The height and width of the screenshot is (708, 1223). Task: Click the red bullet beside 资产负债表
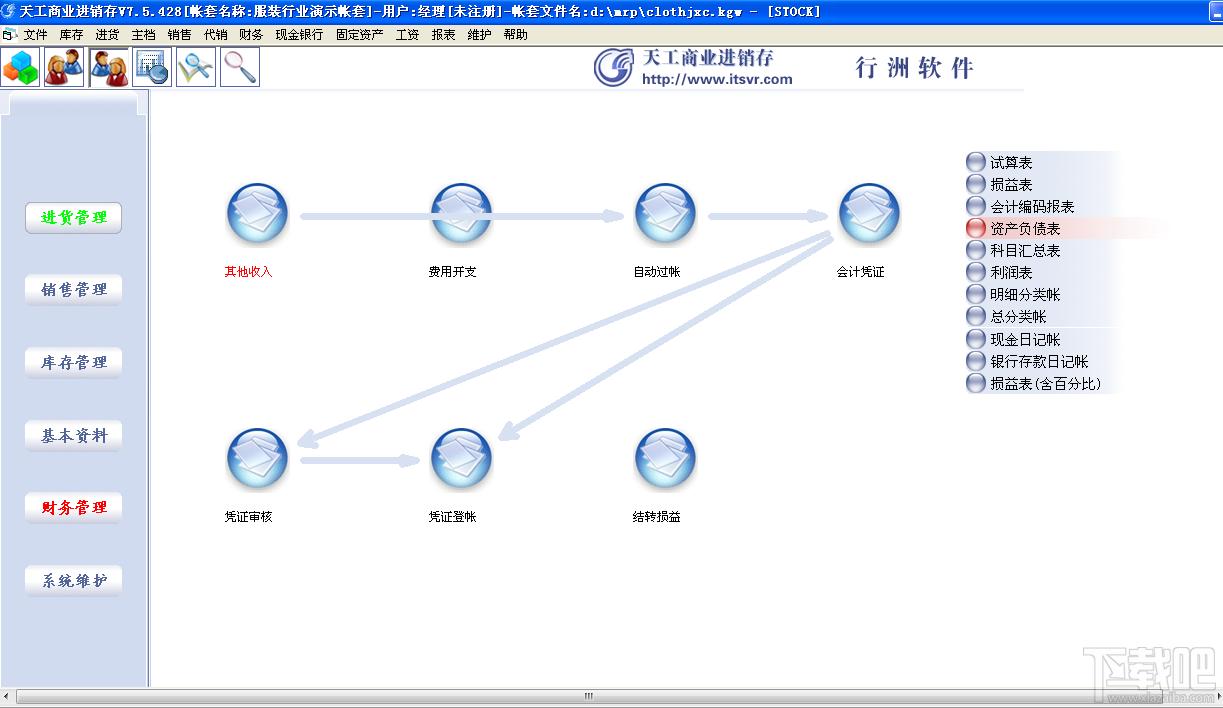pos(976,228)
